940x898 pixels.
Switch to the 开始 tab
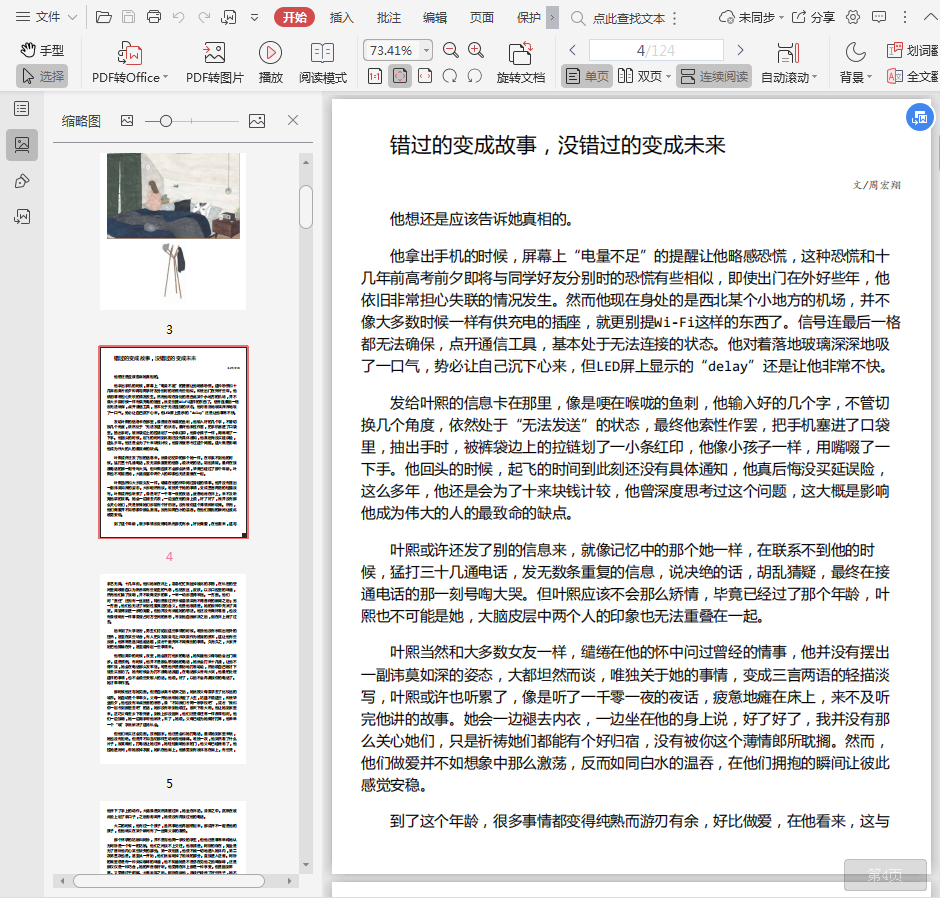point(294,17)
